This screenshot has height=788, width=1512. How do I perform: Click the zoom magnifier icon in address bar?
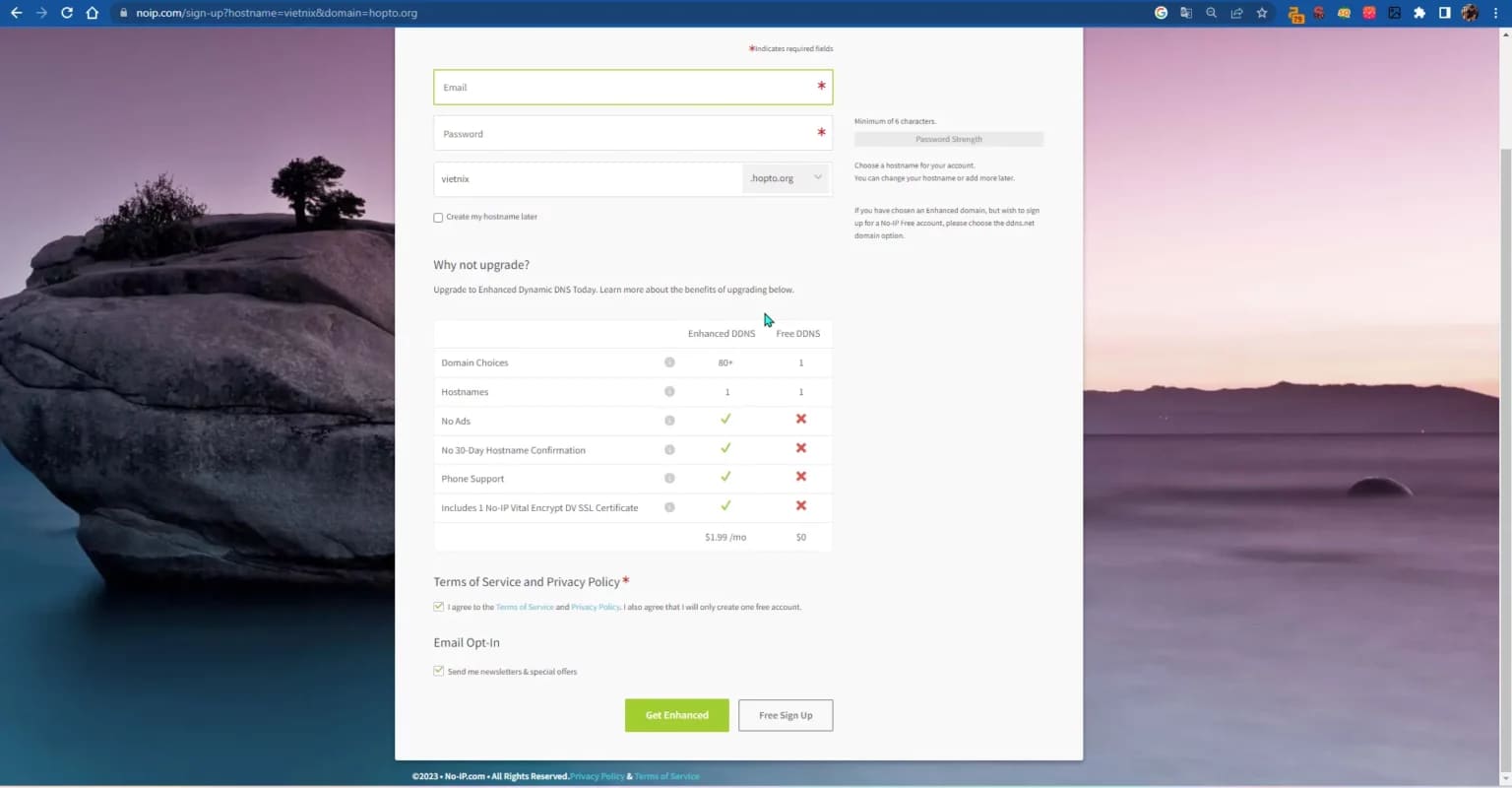pos(1211,13)
